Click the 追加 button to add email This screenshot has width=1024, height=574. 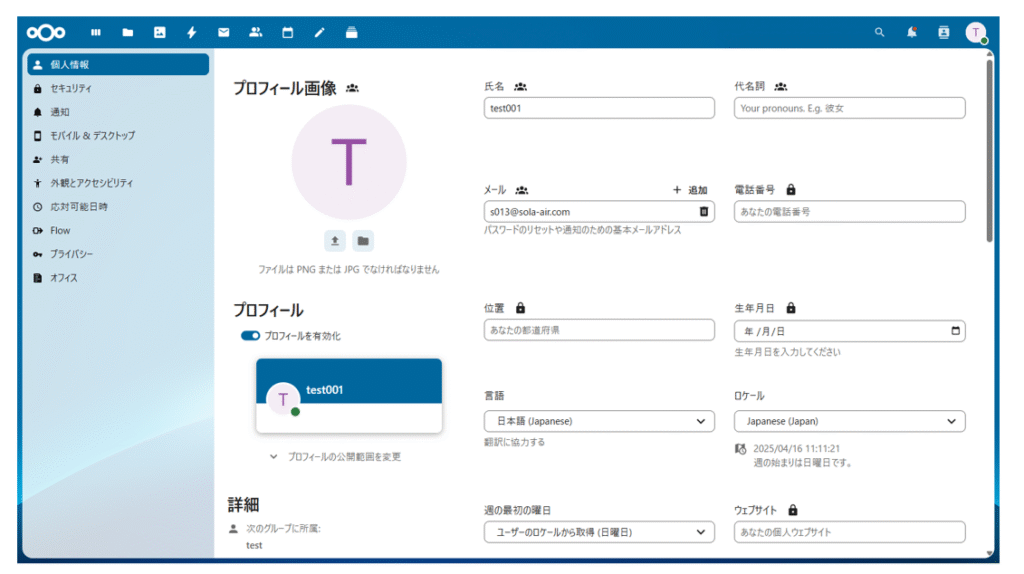(690, 189)
